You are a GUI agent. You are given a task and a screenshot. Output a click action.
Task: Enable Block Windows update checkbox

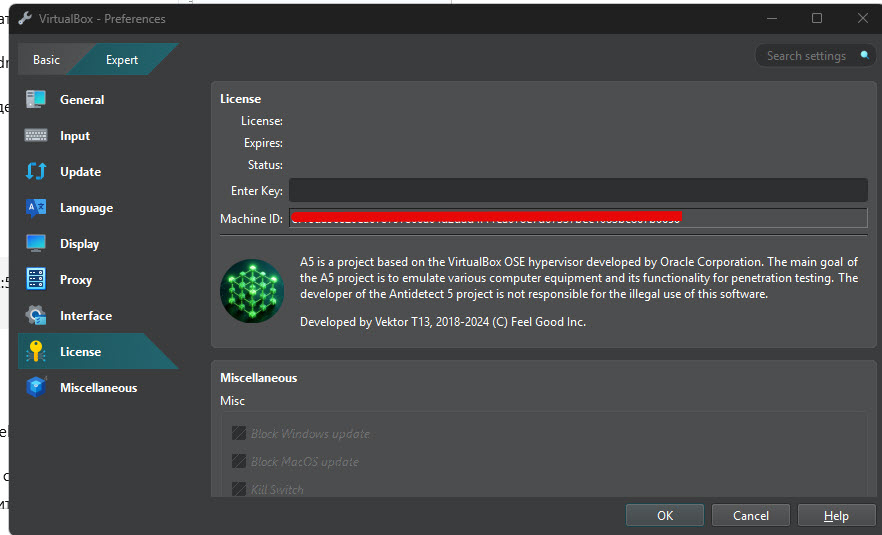tap(239, 434)
